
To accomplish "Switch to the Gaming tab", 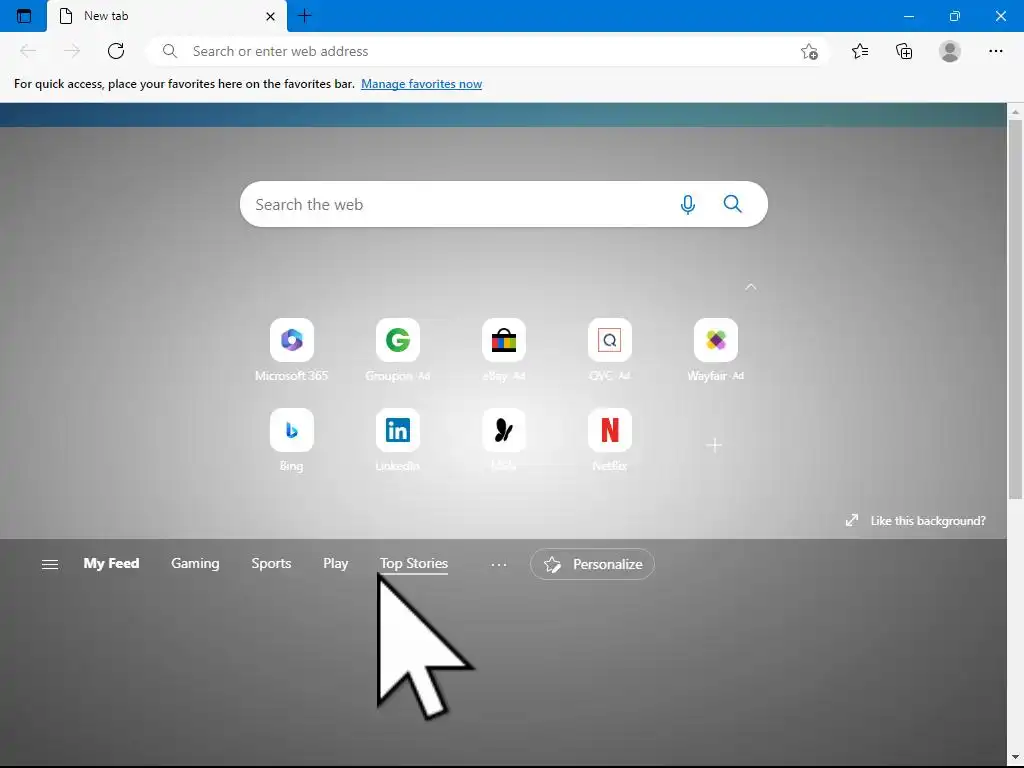I will tap(195, 563).
